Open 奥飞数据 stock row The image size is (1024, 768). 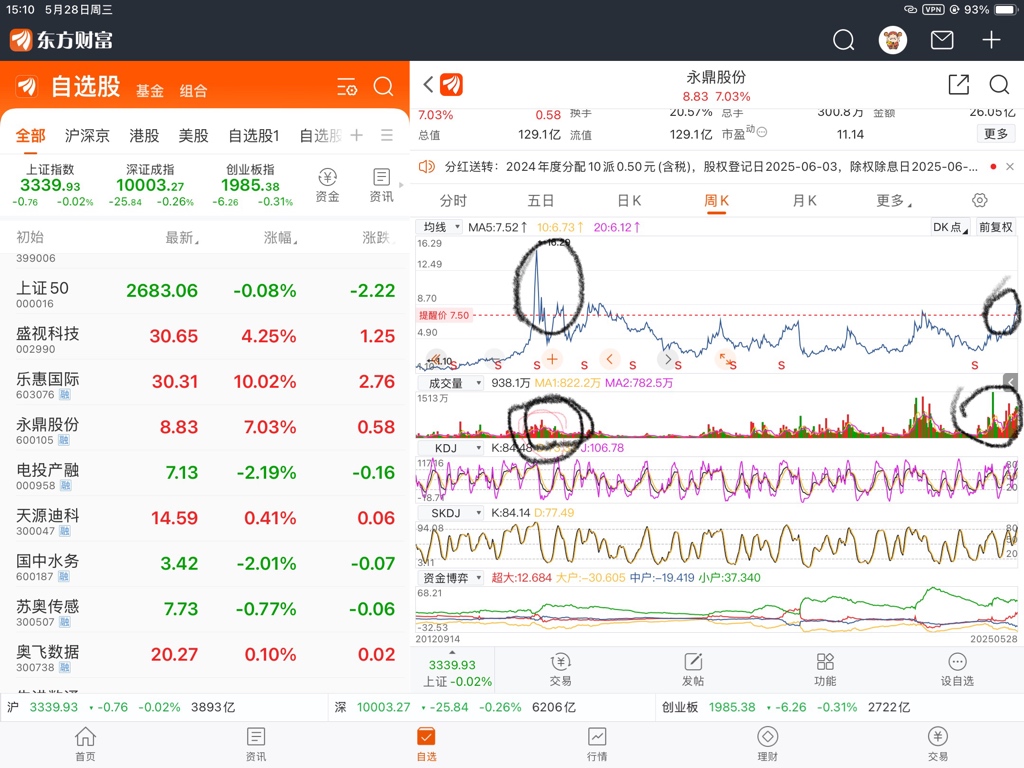click(204, 656)
